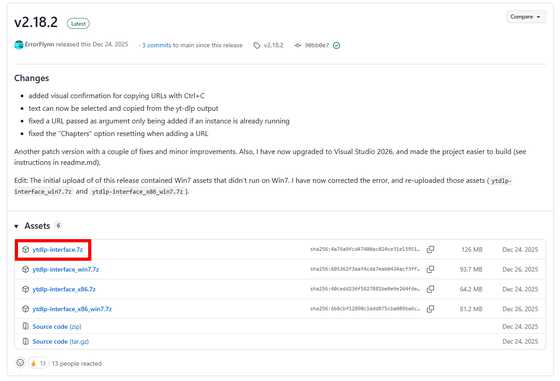Download Source code (zip)

(x=57, y=326)
